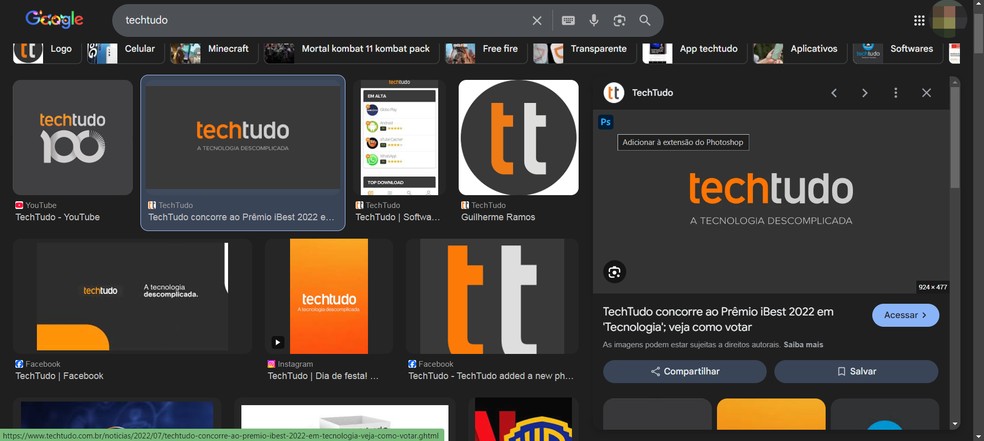Open the on-screen keyboard input tool

568,21
